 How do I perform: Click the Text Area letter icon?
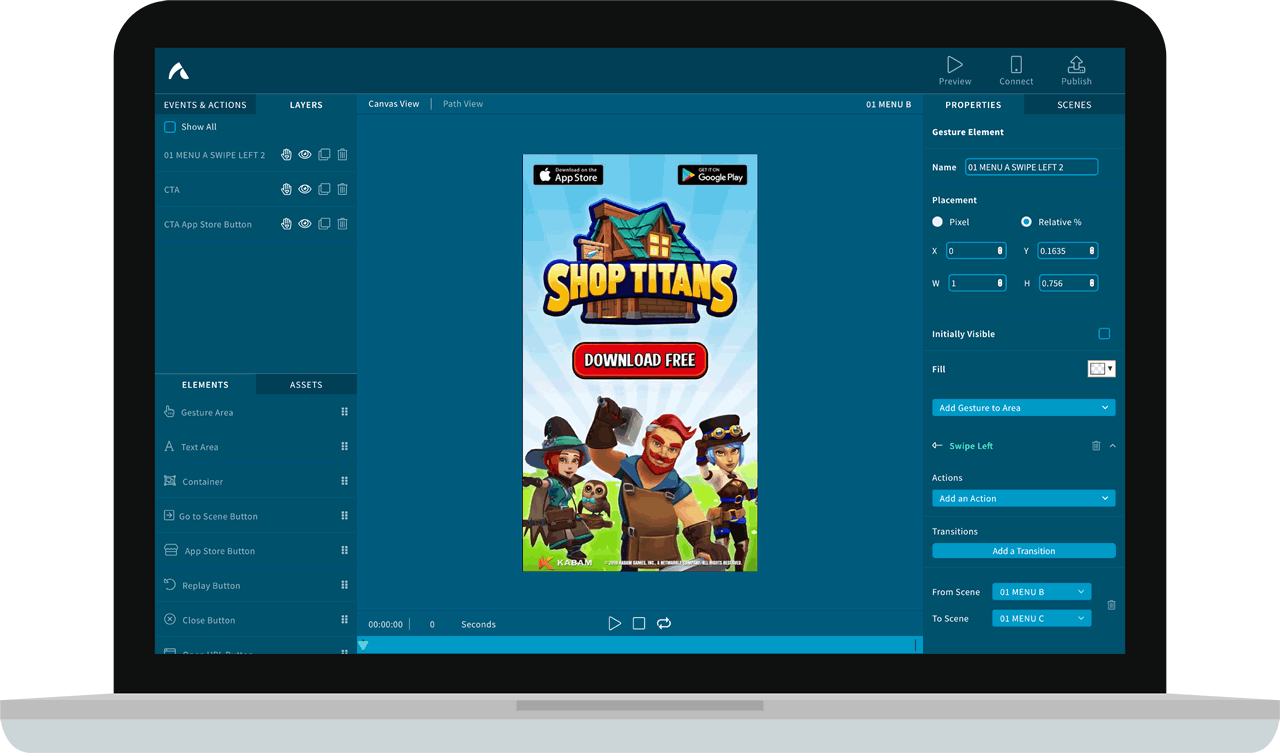point(169,446)
